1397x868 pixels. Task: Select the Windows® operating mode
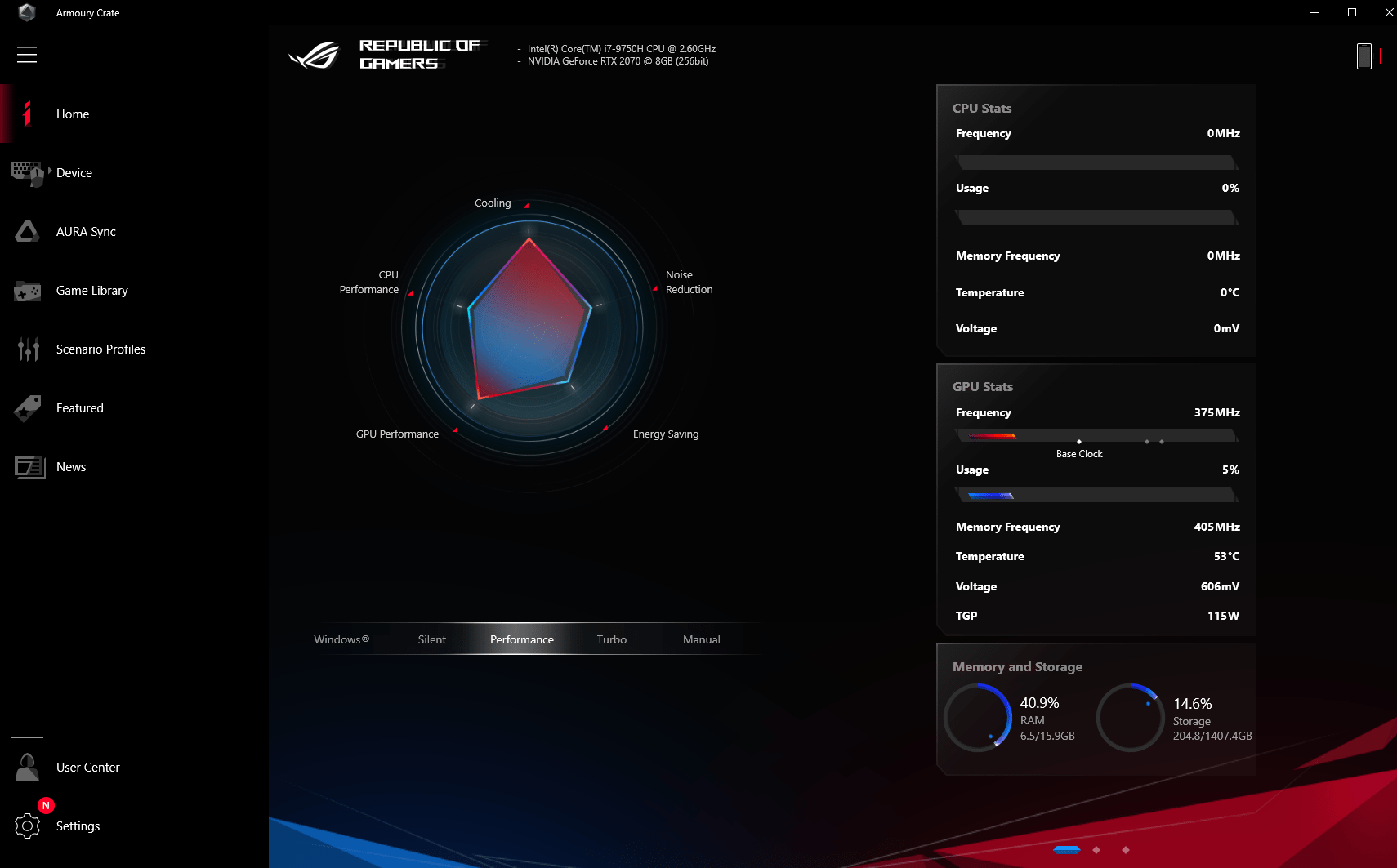pos(341,639)
